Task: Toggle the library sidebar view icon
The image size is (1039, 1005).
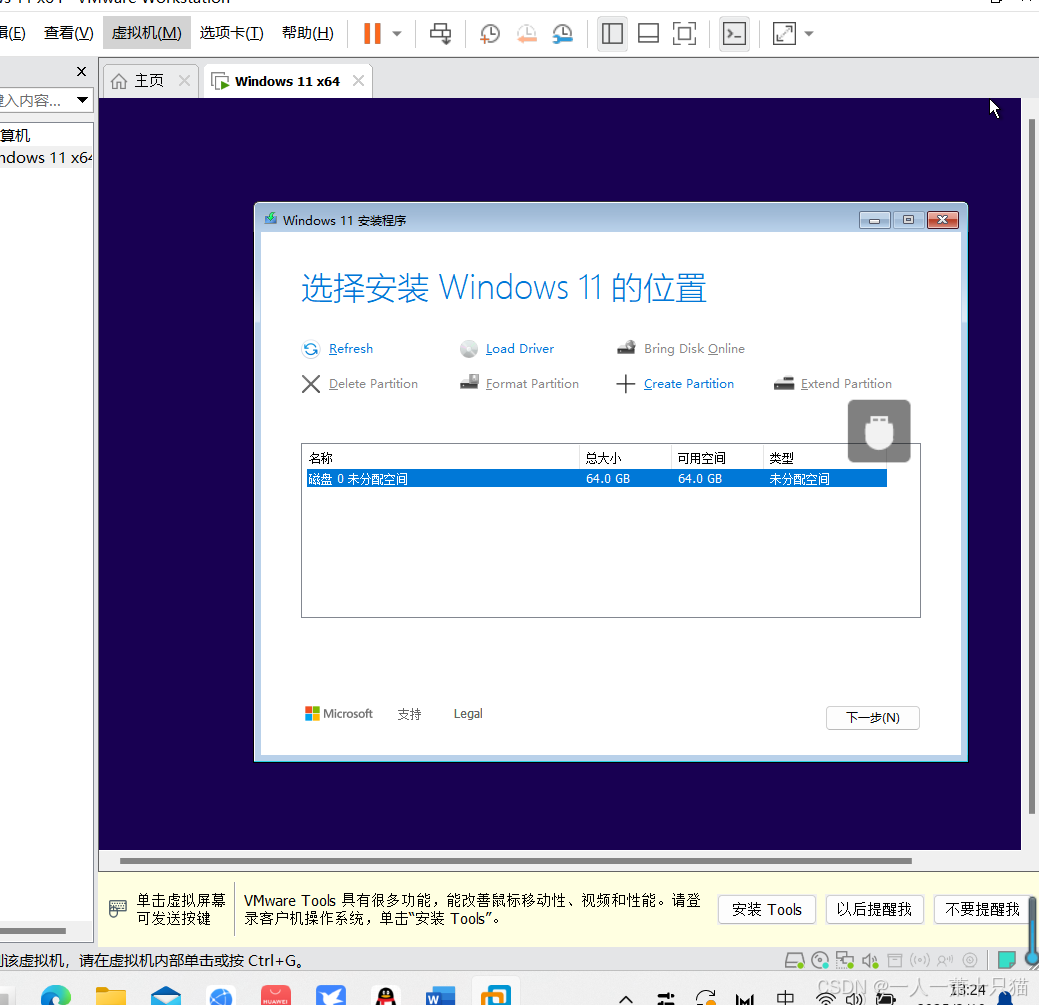Action: coord(612,33)
